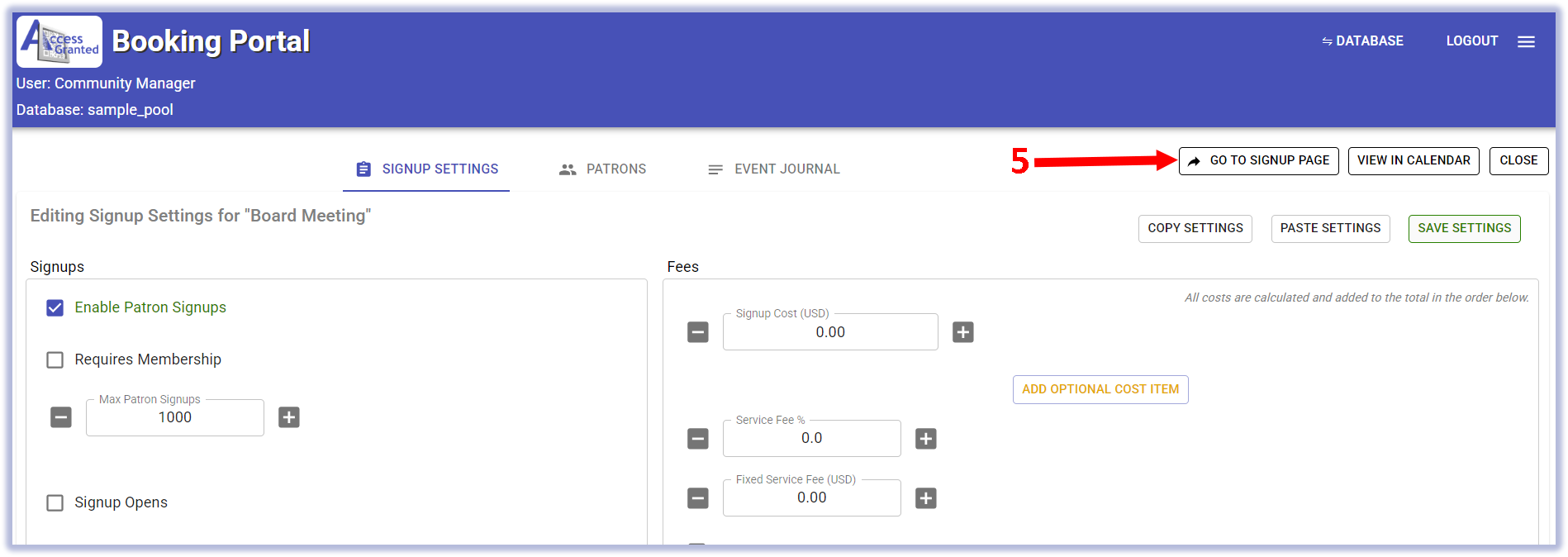Increase Max Patron Signups with plus
This screenshot has width=1568, height=557.
(x=289, y=417)
